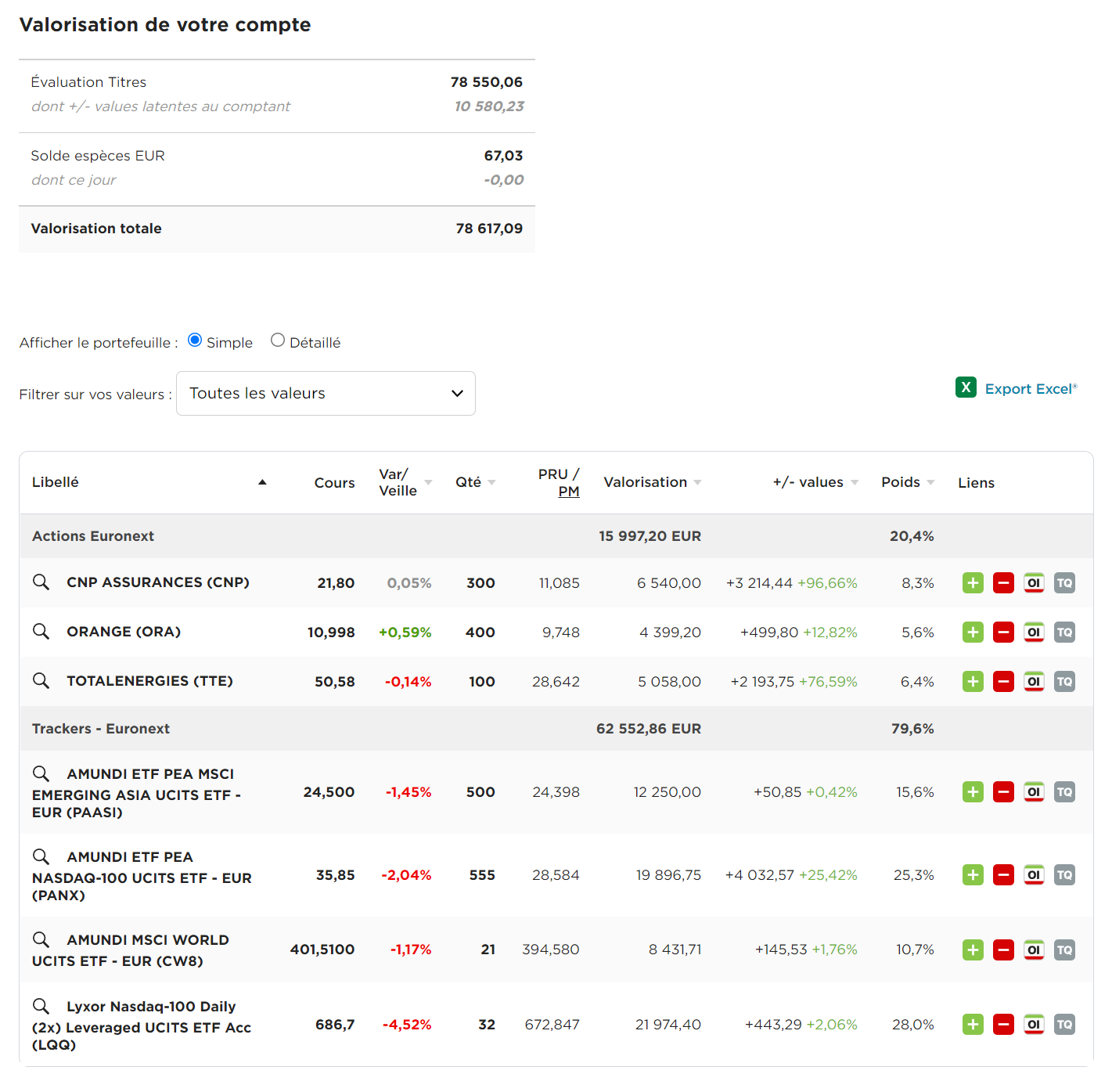The height and width of the screenshot is (1092, 1112).
Task: Select the Détaillé portfolio view radio
Action: click(278, 341)
